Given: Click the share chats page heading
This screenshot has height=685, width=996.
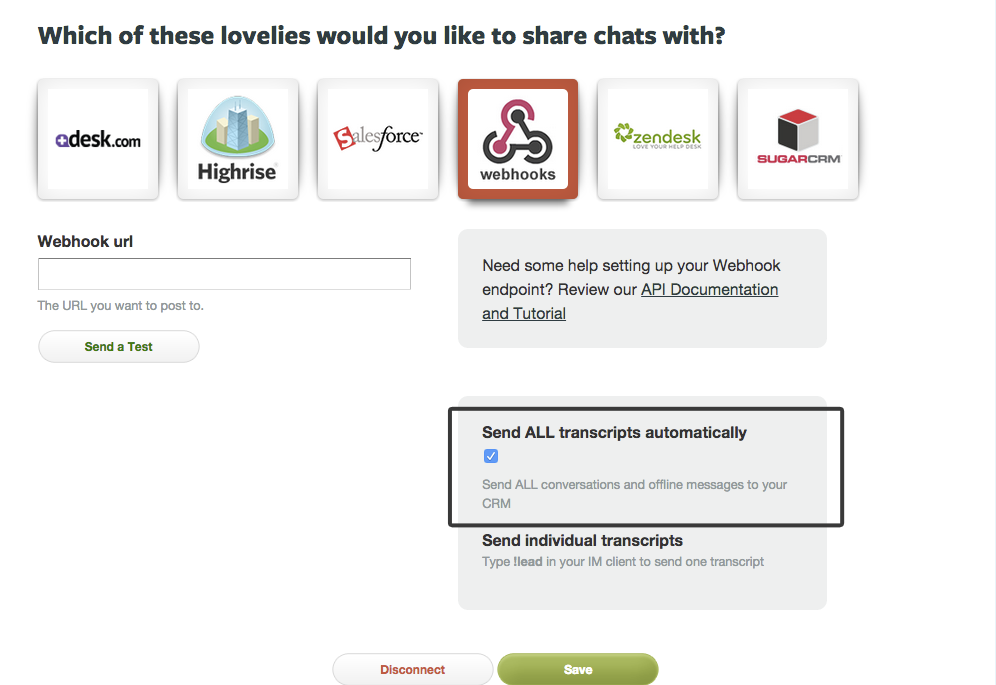Looking at the screenshot, I should click(x=381, y=36).
